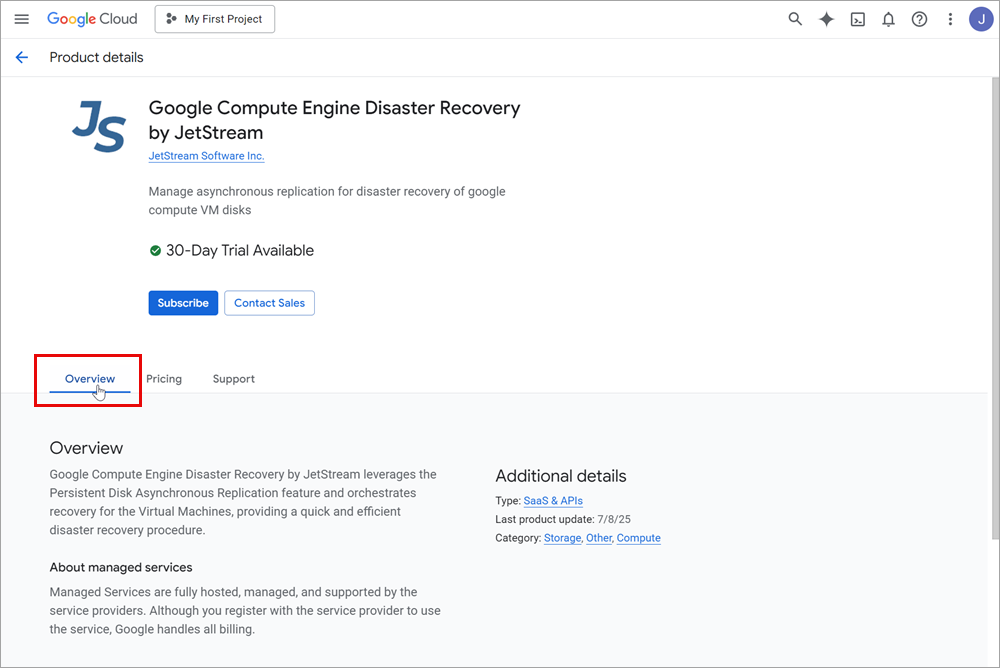This screenshot has width=1000, height=668.
Task: Activate Cloud Shell terminal icon
Action: [x=857, y=19]
